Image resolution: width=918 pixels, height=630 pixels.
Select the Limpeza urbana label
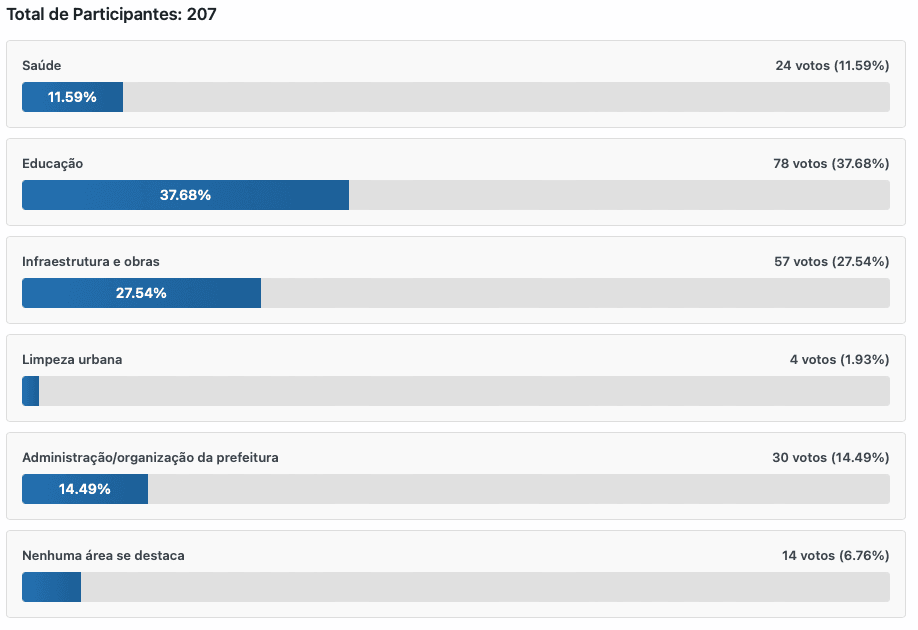coord(72,359)
